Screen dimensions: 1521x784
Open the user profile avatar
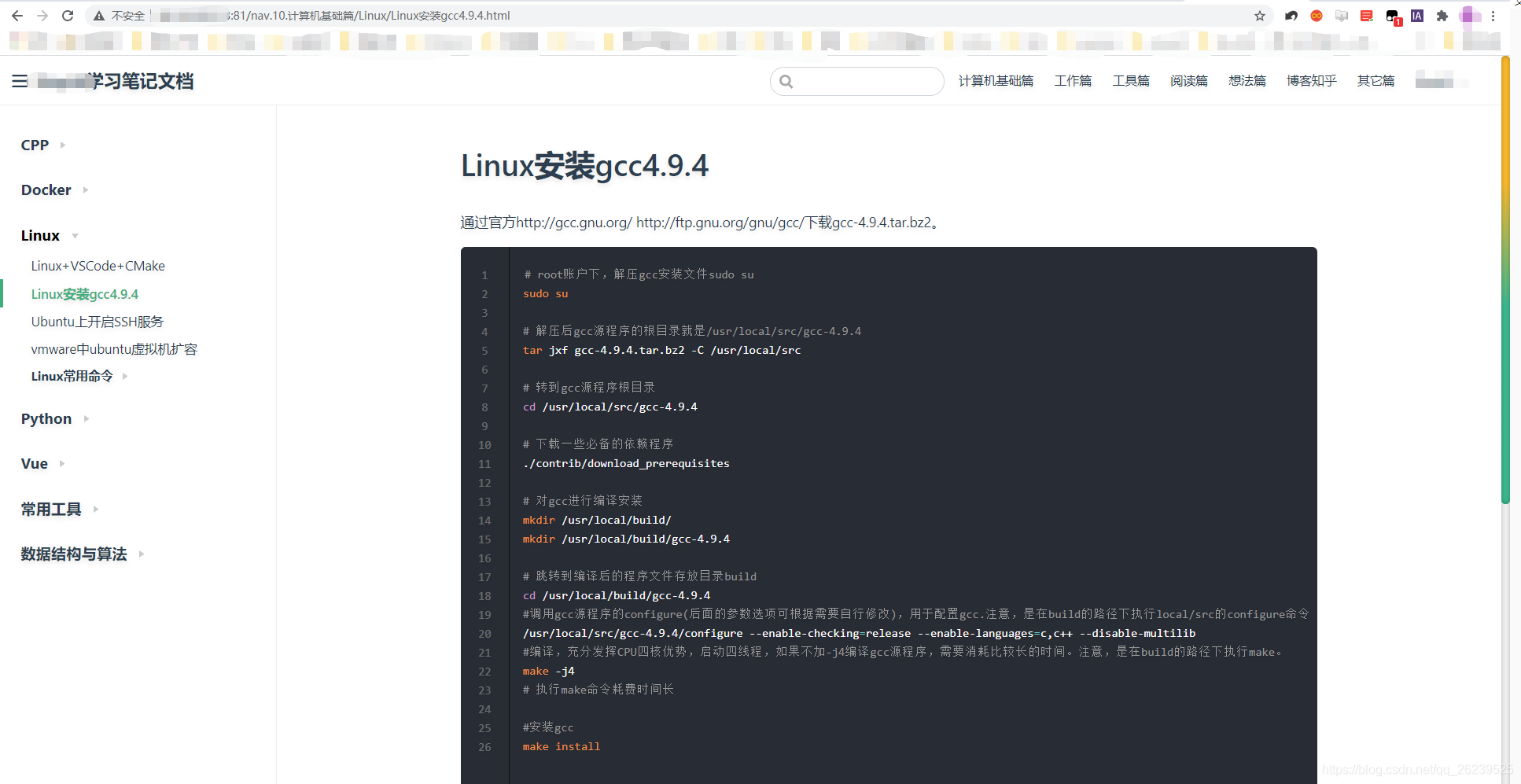click(x=1468, y=16)
